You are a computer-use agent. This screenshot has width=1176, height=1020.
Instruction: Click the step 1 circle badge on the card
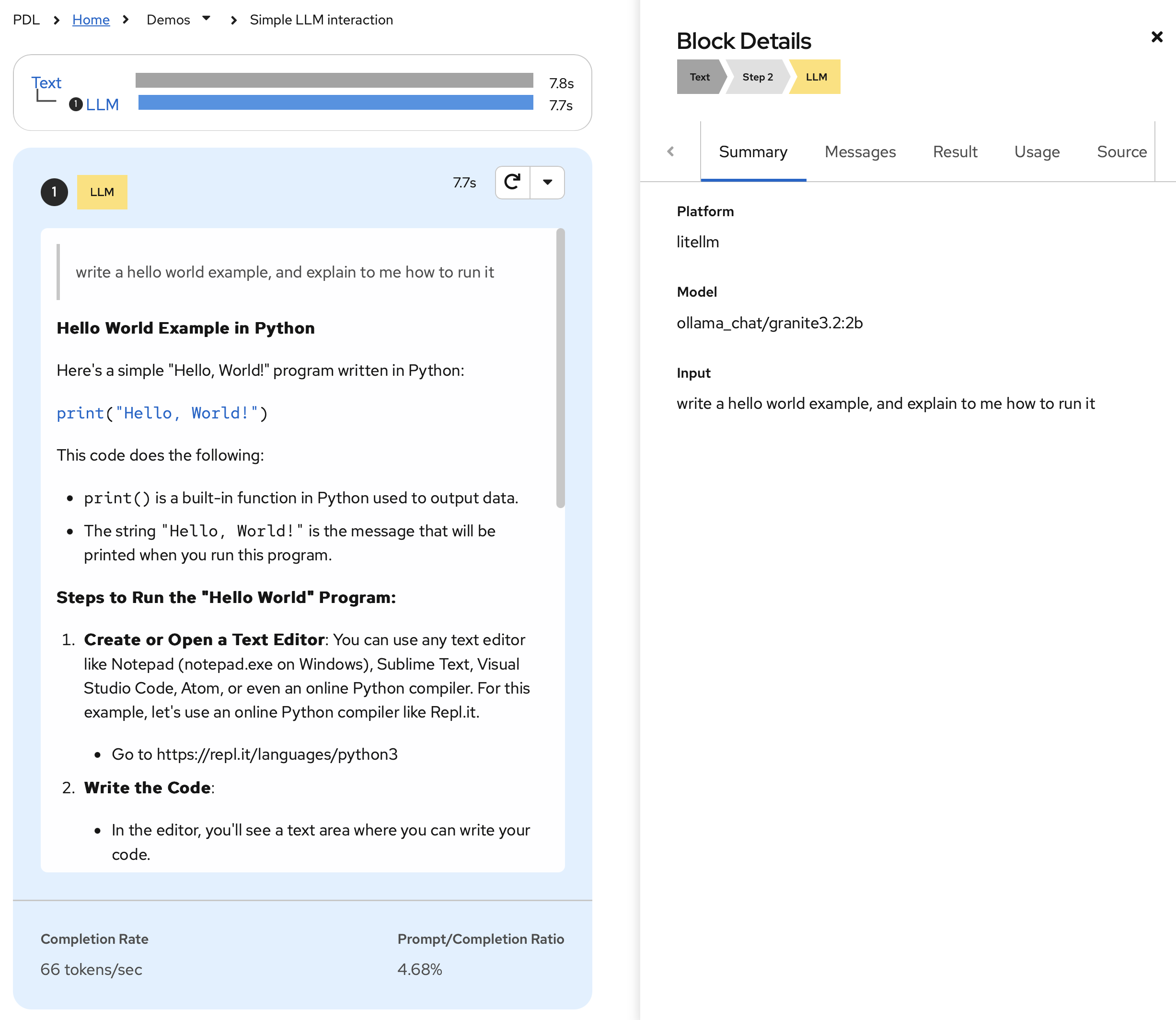[x=55, y=192]
